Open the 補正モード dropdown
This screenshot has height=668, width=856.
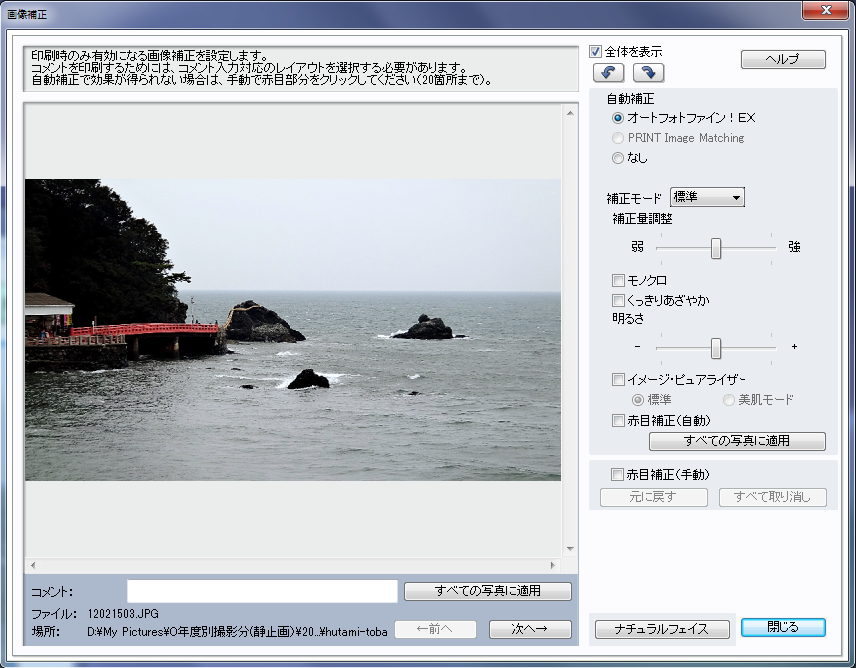[707, 197]
